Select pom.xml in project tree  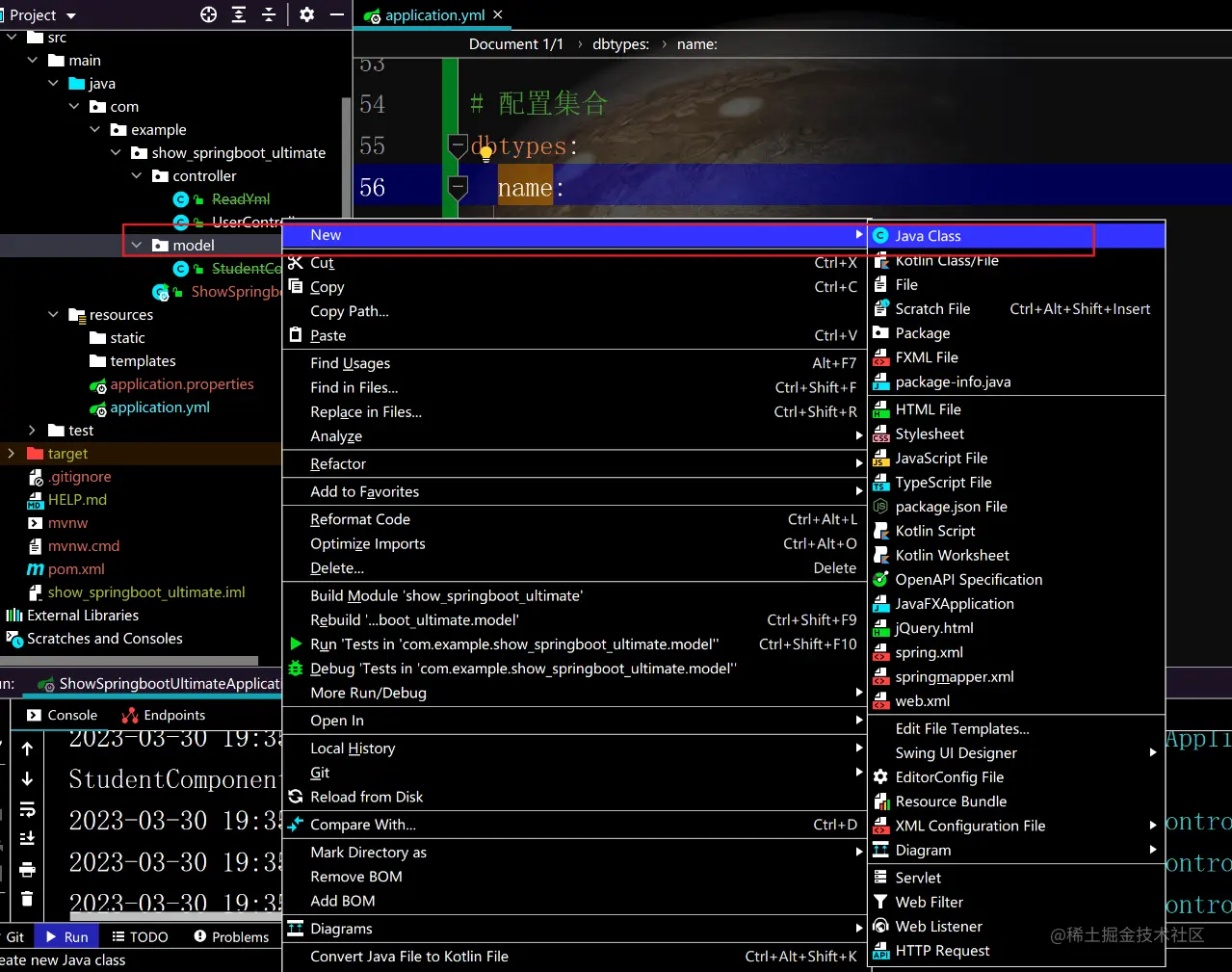pos(76,568)
